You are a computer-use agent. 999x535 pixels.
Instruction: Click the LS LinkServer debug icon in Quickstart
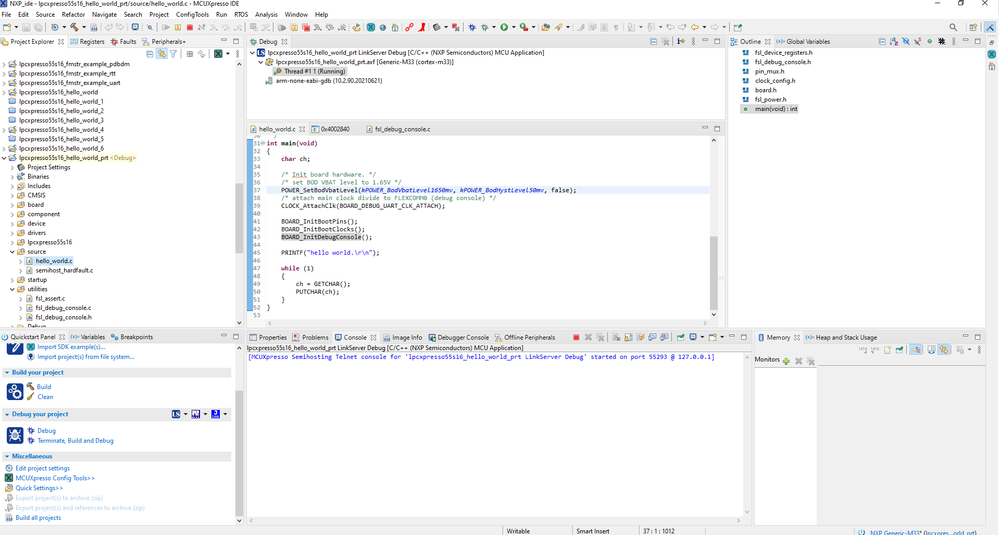point(176,414)
